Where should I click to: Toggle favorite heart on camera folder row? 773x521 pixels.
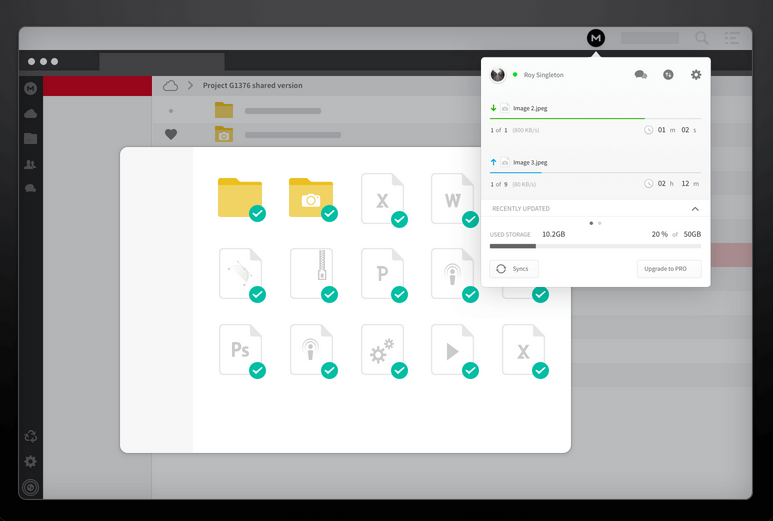click(x=171, y=134)
